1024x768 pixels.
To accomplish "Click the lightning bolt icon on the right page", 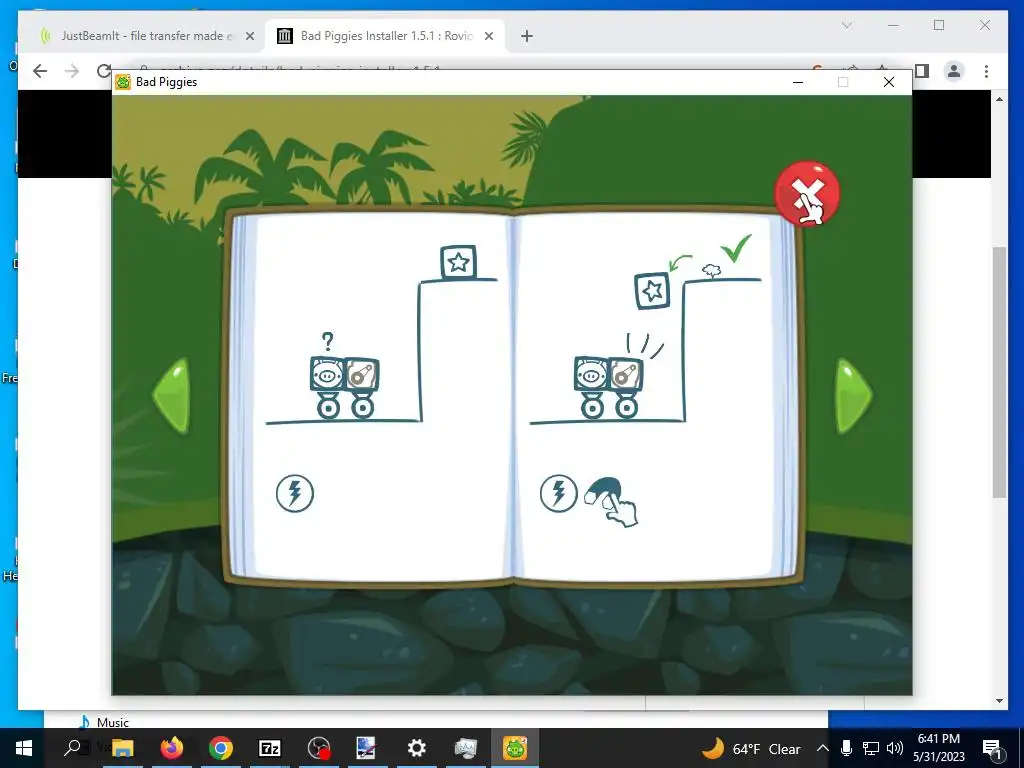I will click(558, 493).
